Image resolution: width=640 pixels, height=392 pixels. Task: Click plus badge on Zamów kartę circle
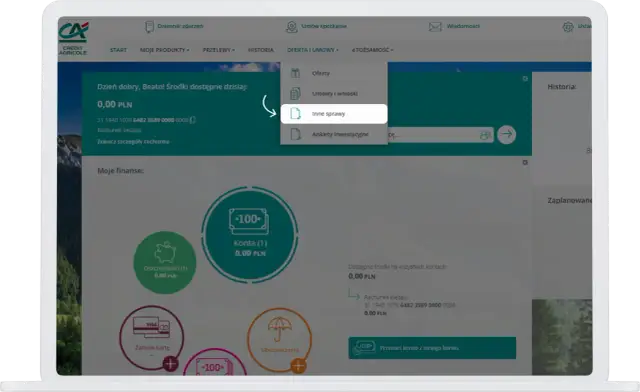pos(170,363)
